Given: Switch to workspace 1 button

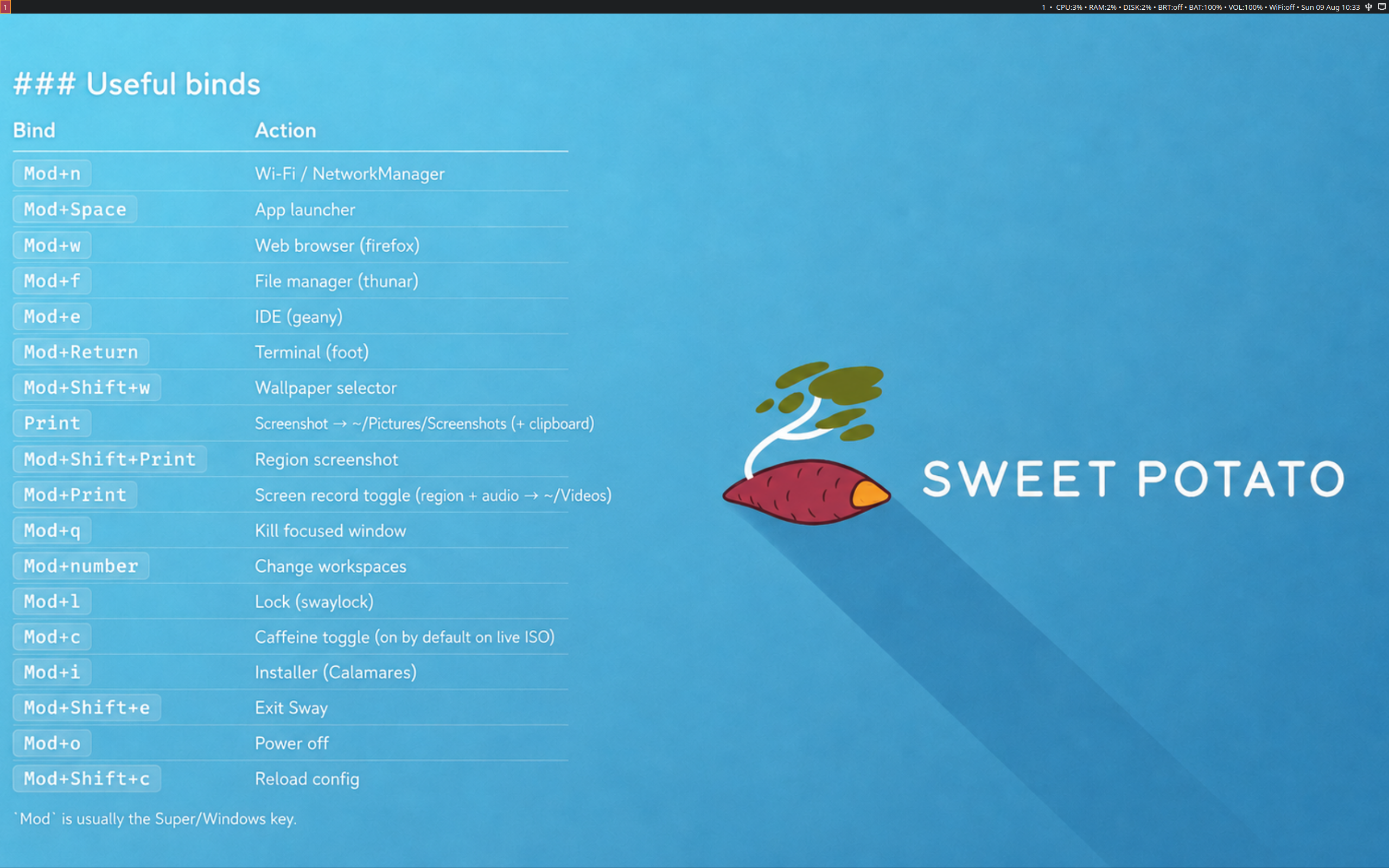Looking at the screenshot, I should [5, 7].
